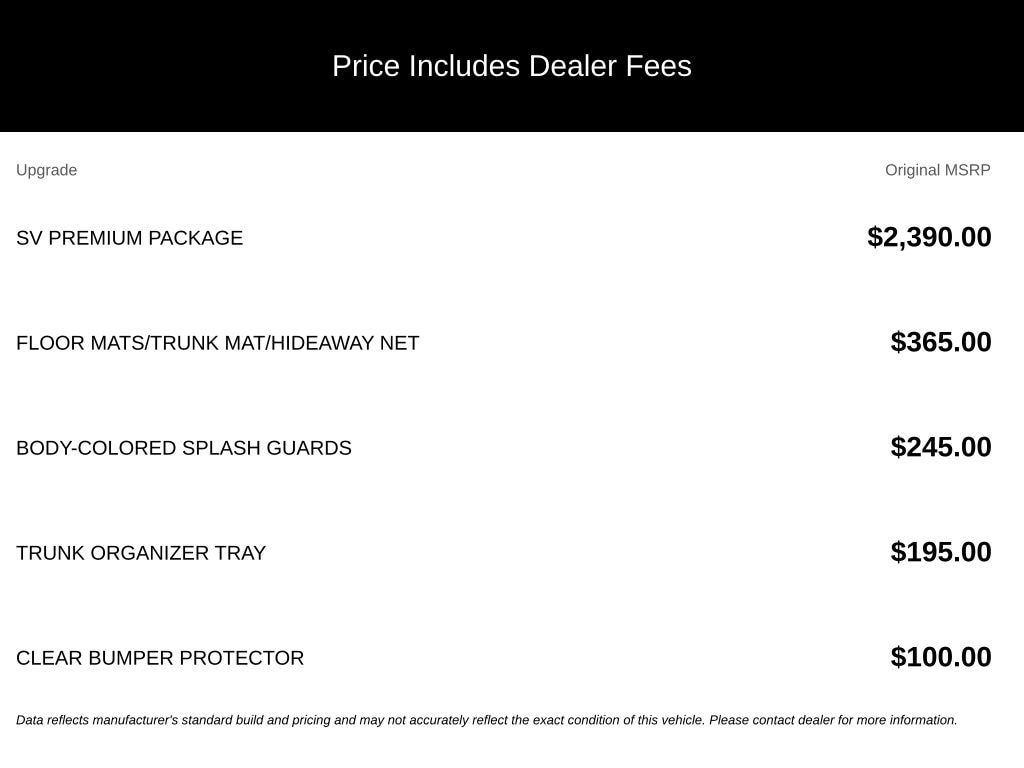Click the Original MSRP column header
The width and height of the screenshot is (1024, 768).
click(x=938, y=170)
